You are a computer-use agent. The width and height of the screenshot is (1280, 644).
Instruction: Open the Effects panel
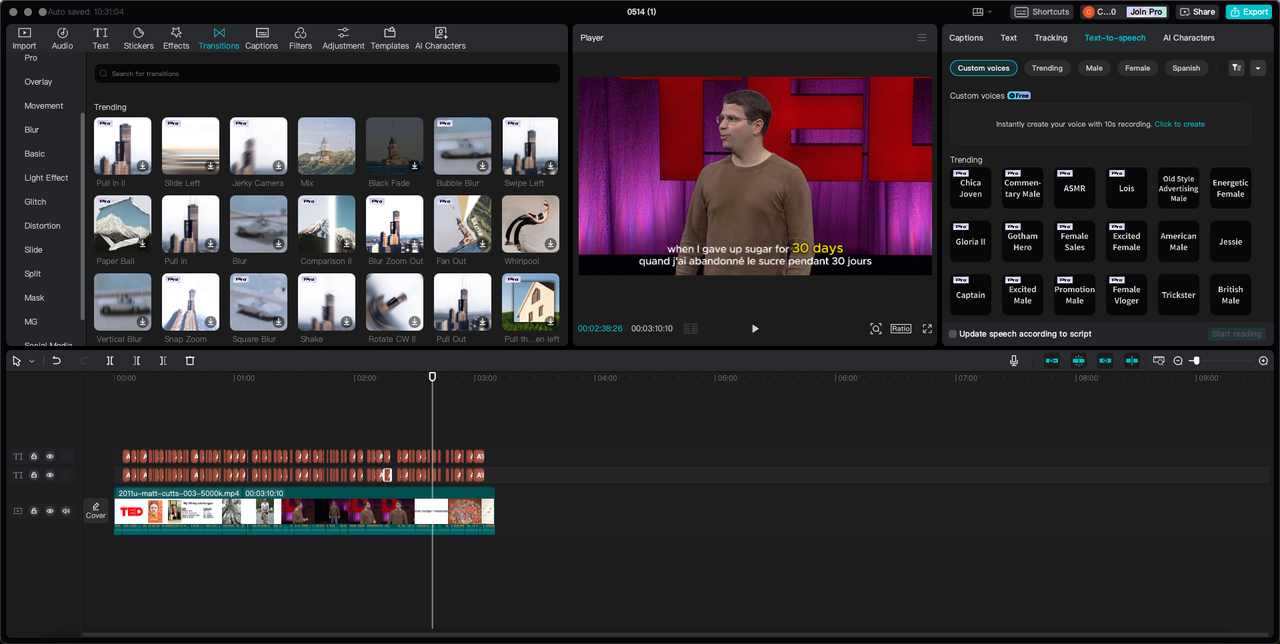[x=176, y=39]
